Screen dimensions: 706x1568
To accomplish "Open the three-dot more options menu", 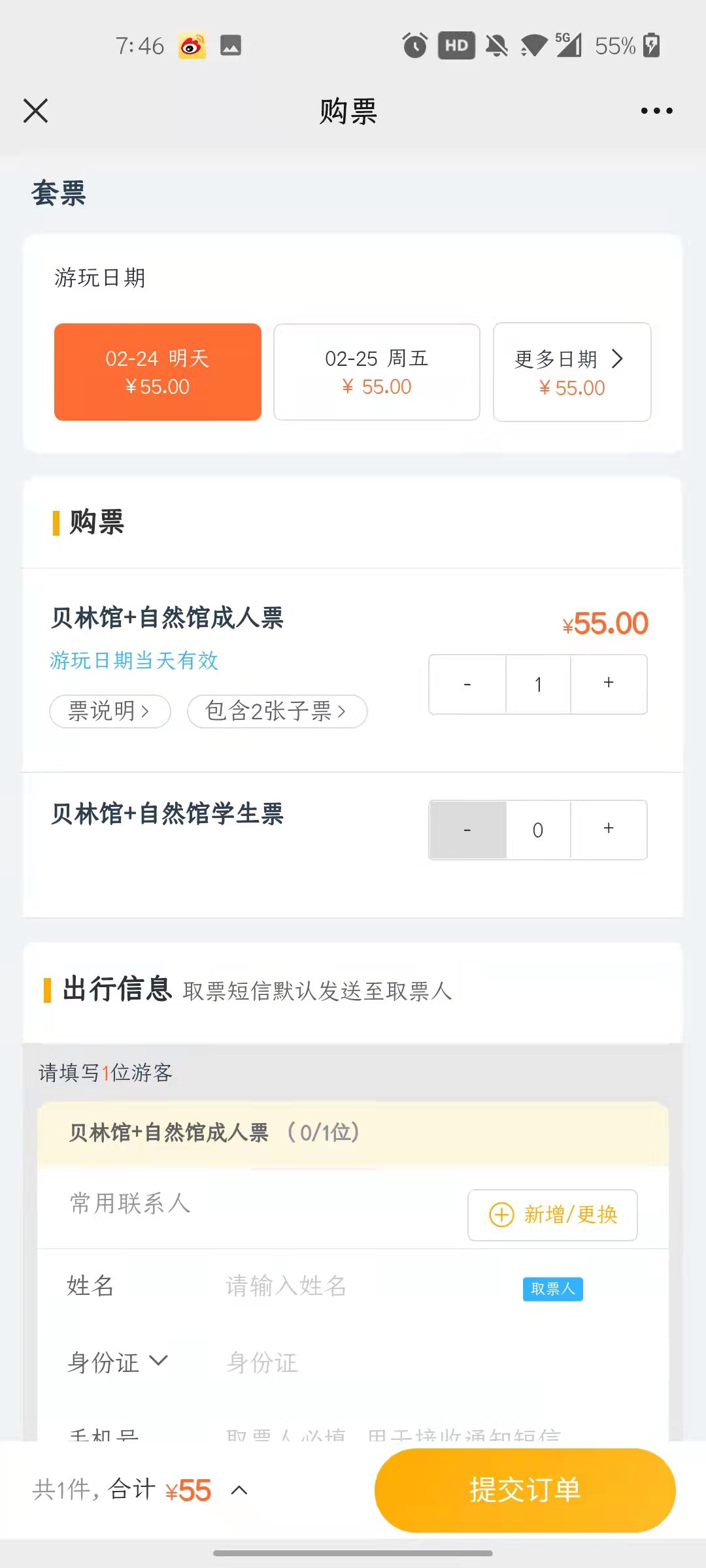I will coord(656,111).
